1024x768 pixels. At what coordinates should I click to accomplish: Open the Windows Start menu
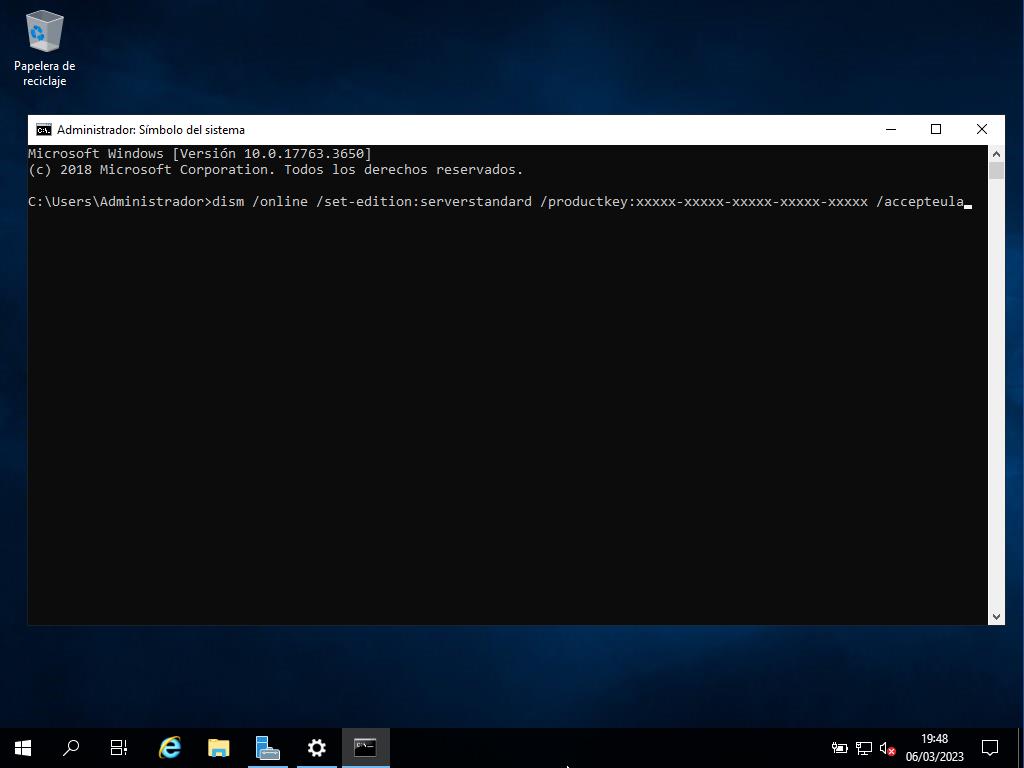tap(23, 747)
